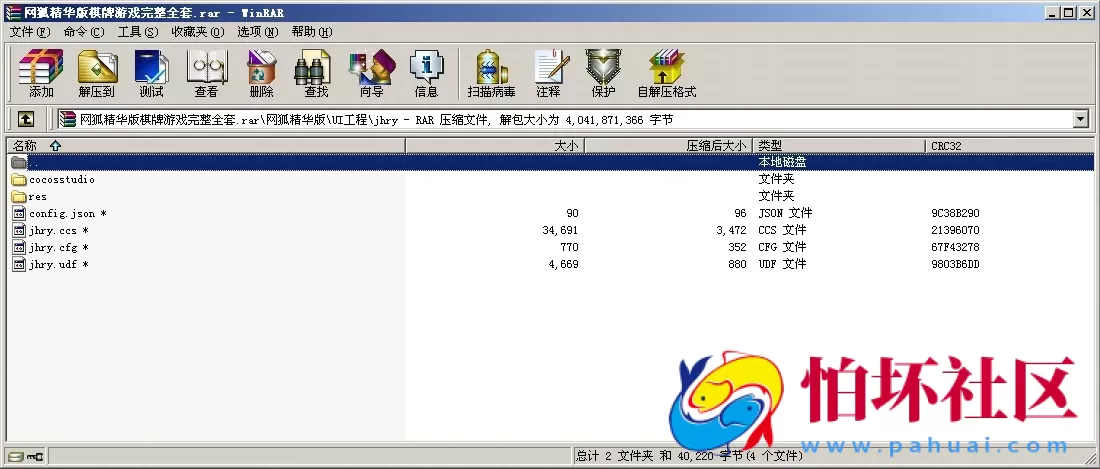
Task: Sort by the 压缩后大小 column header
Action: 669,146
